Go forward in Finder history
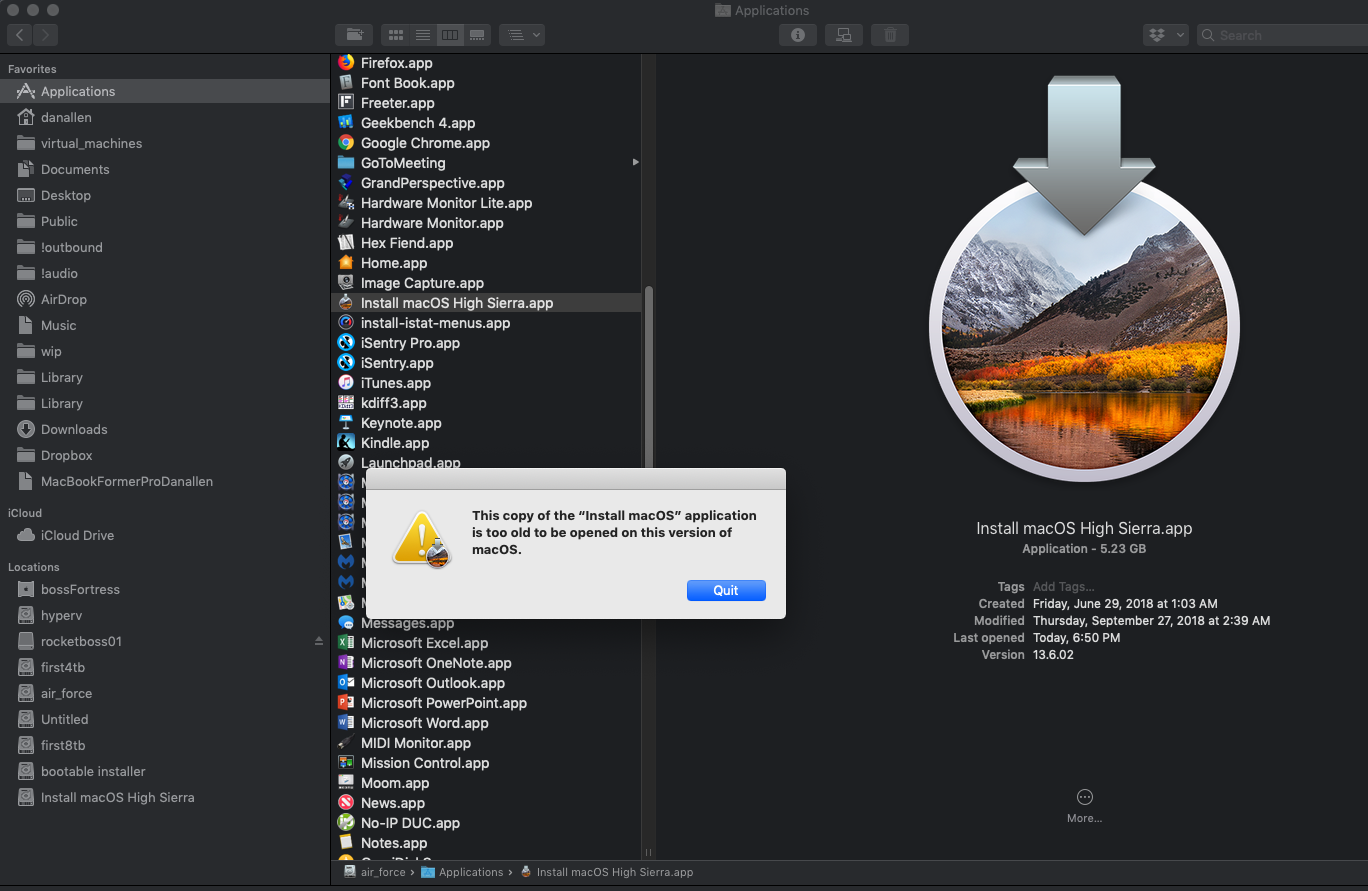The height and width of the screenshot is (891, 1368). (45, 35)
